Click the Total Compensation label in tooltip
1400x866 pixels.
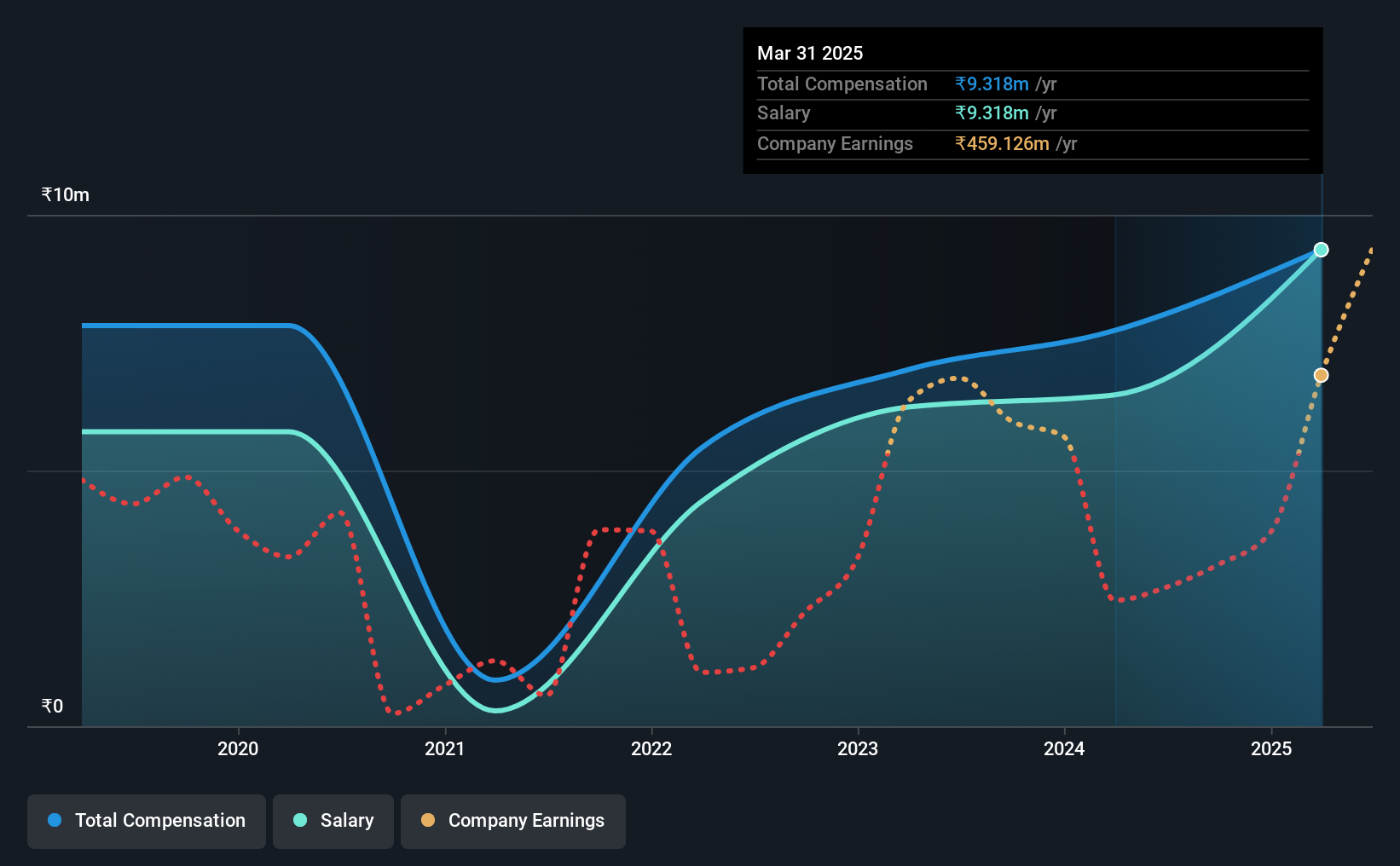click(x=842, y=84)
